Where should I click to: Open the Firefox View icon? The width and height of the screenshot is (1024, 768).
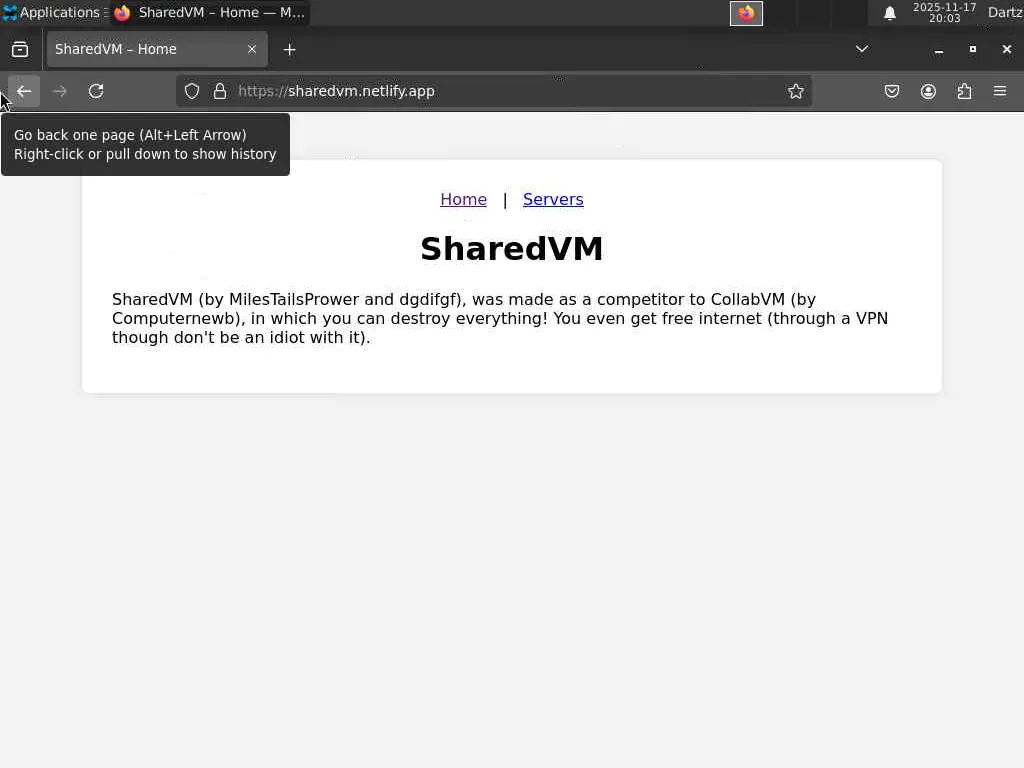click(x=20, y=50)
